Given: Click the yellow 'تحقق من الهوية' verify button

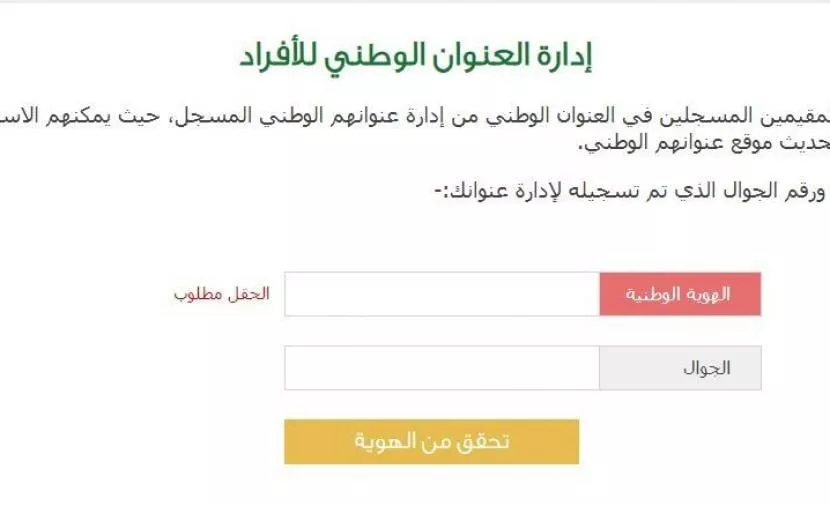Looking at the screenshot, I should click(x=431, y=441).
